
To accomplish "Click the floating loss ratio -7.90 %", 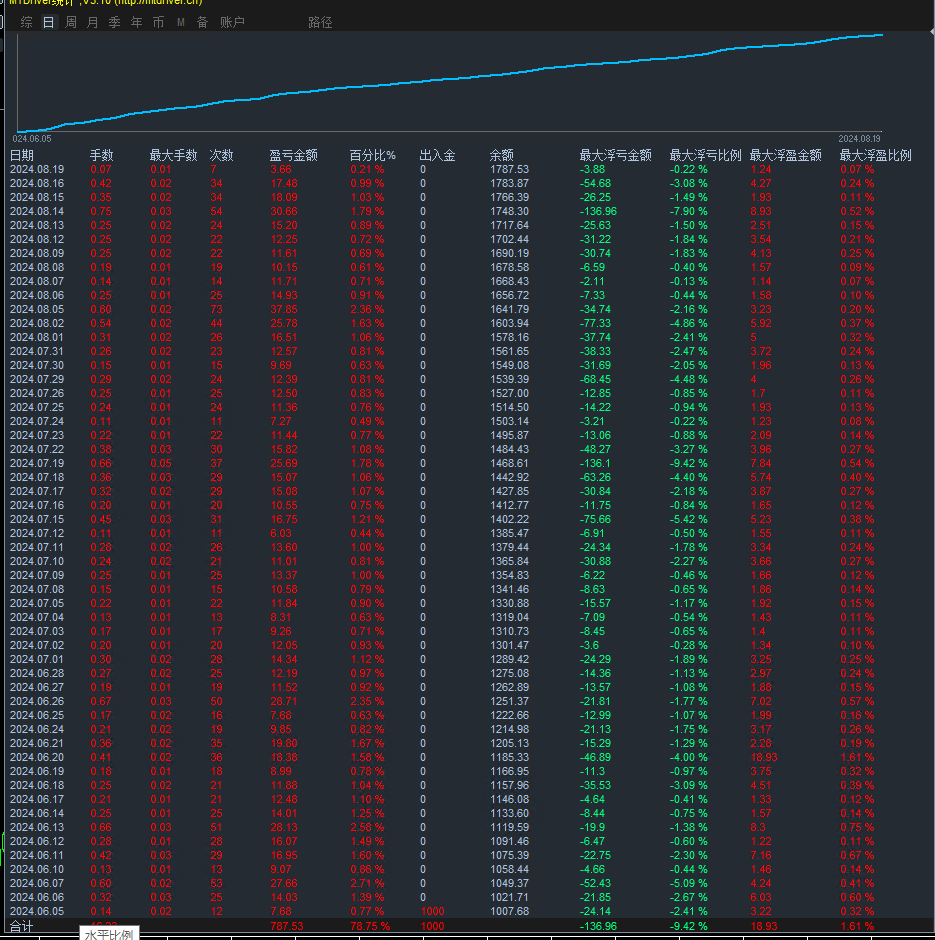I will (x=688, y=211).
